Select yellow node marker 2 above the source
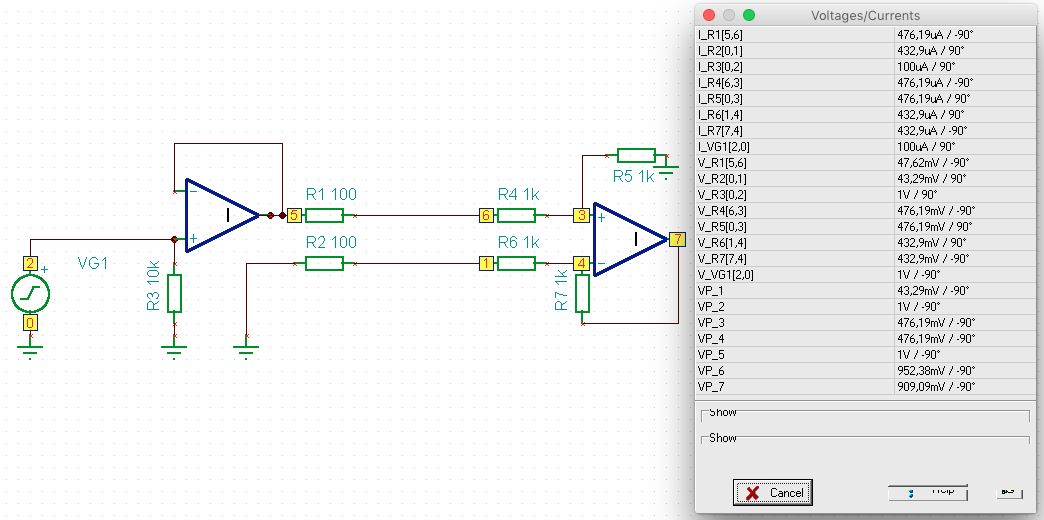The width and height of the screenshot is (1044, 520). (30, 264)
